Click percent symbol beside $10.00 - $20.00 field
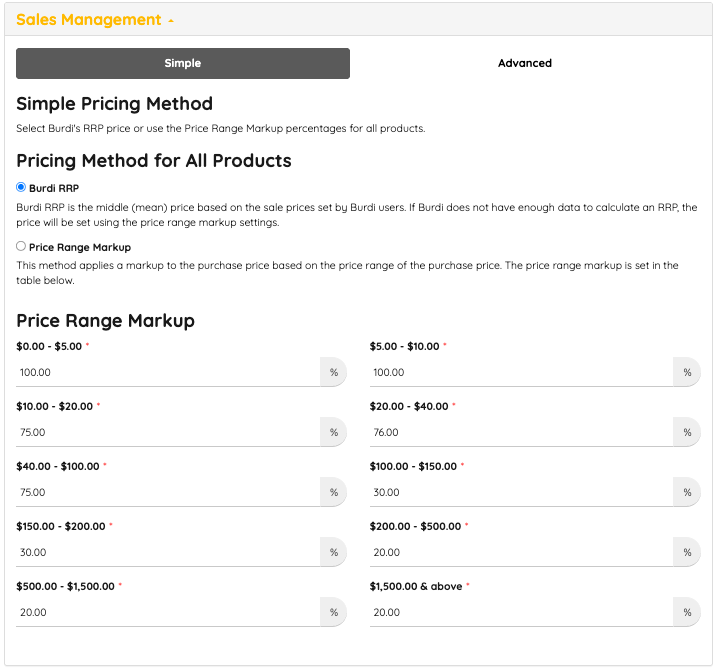The height and width of the screenshot is (669, 717). coord(334,432)
